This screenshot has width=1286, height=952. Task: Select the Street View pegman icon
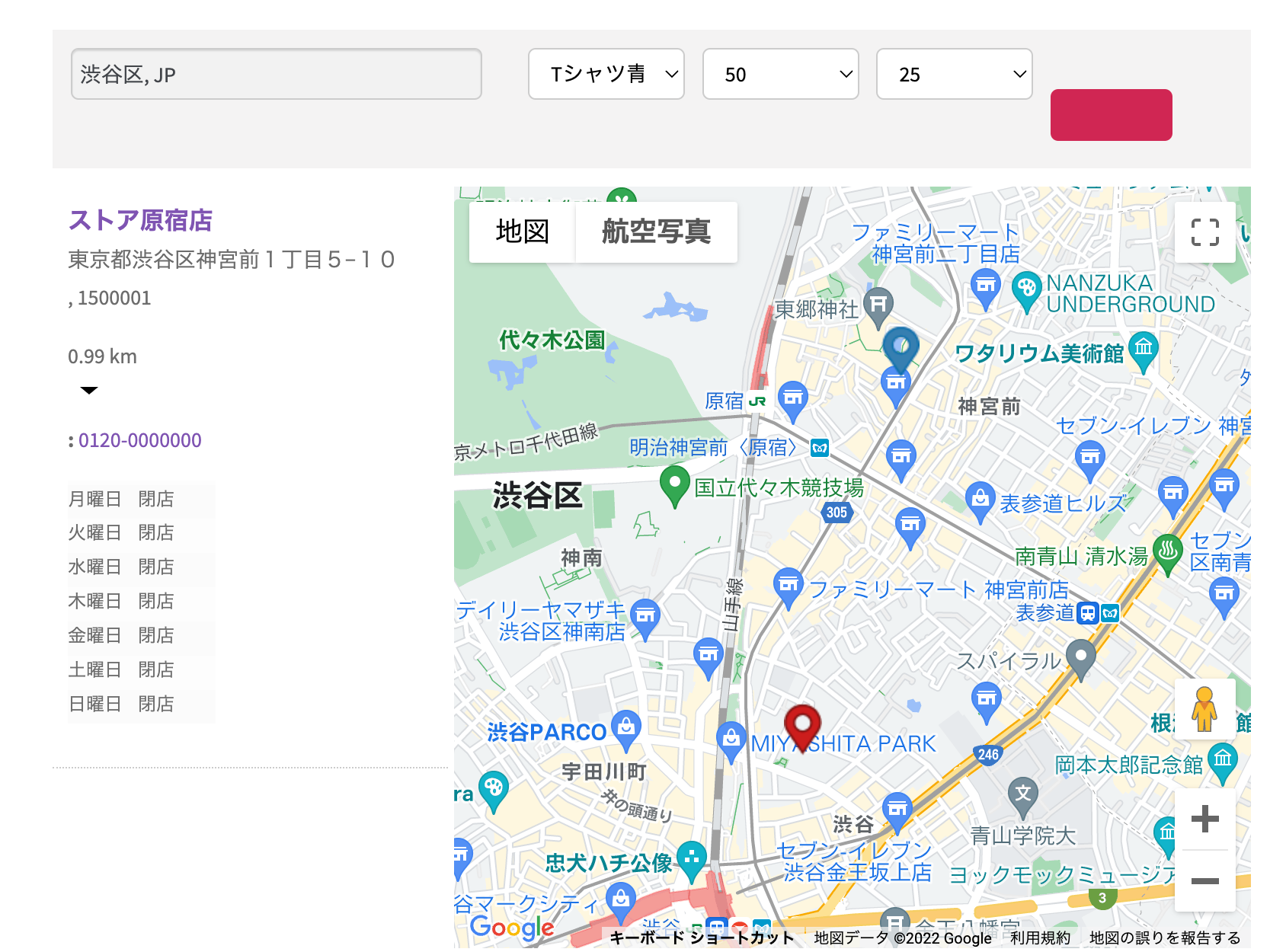coord(1205,709)
